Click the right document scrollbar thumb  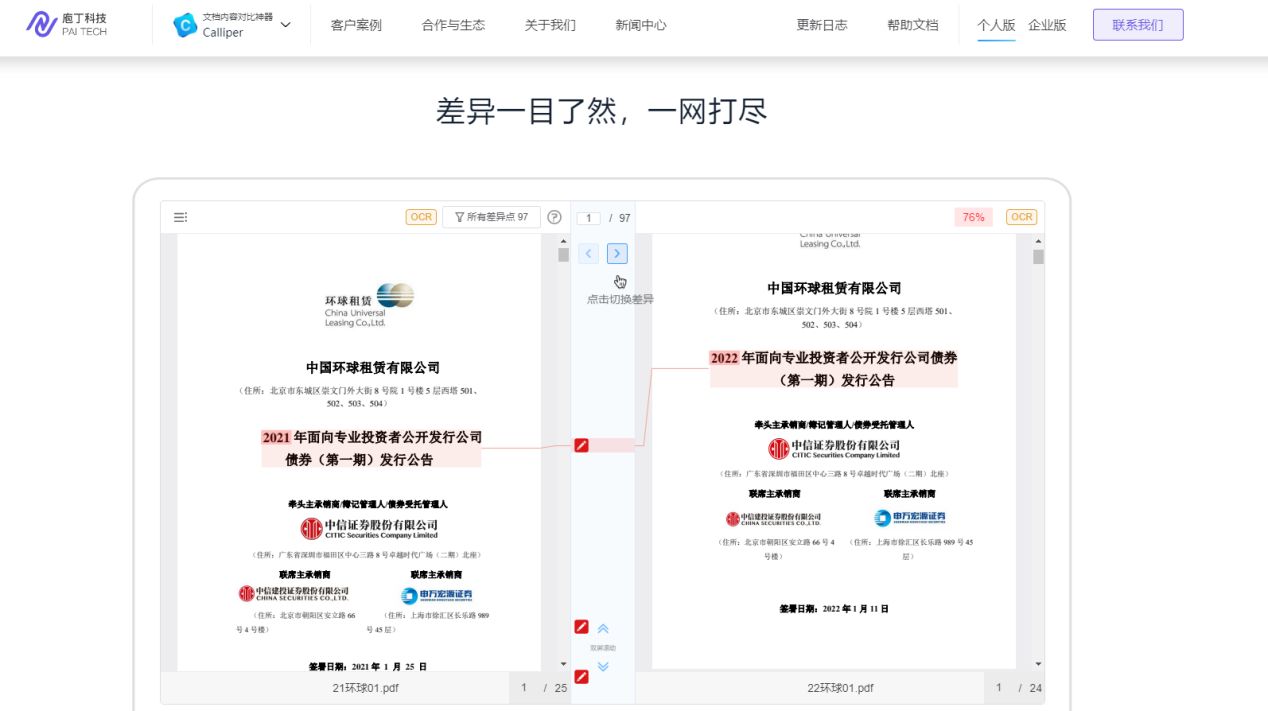[x=1038, y=257]
